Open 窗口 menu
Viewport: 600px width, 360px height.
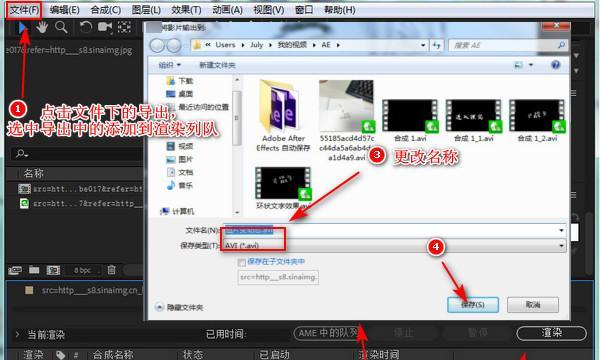(x=304, y=10)
